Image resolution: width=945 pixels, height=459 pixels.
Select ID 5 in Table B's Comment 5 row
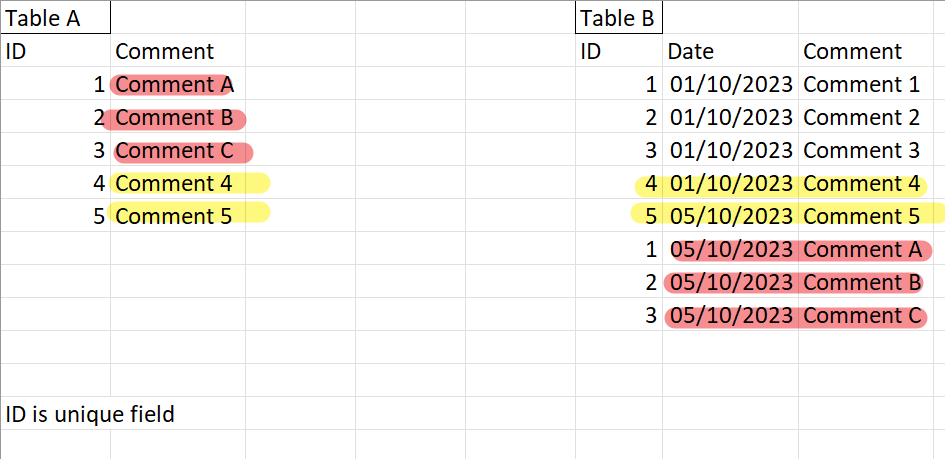tap(619, 216)
